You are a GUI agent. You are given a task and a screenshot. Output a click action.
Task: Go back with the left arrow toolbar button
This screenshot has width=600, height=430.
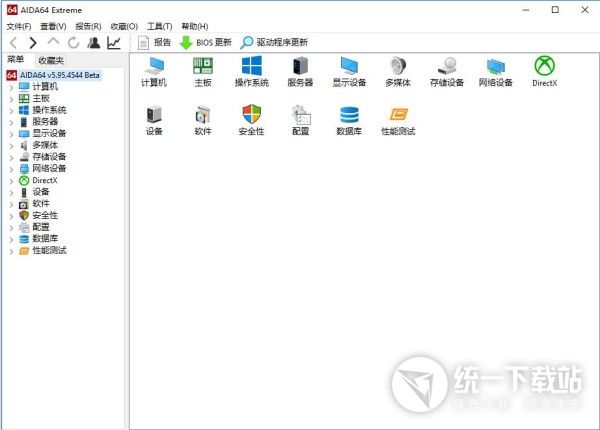point(14,43)
